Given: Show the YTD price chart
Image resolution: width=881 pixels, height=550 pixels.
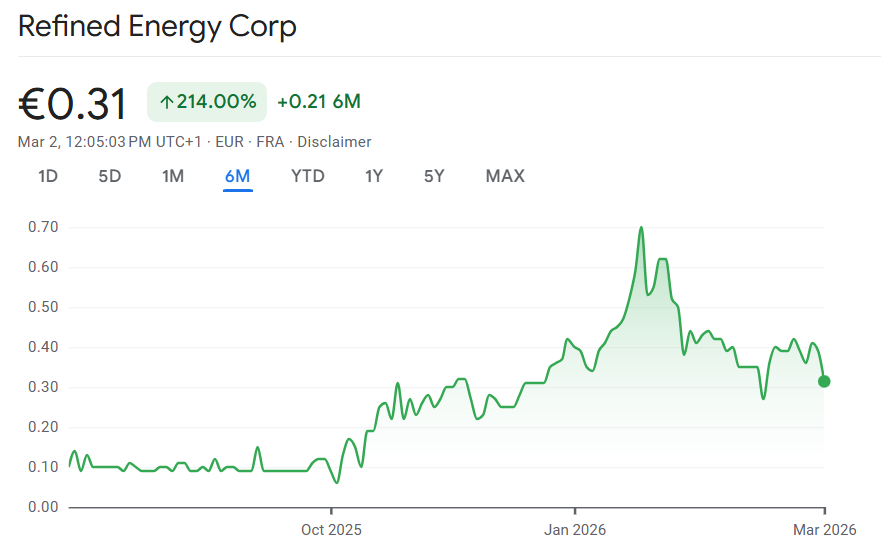Looking at the screenshot, I should 308,177.
